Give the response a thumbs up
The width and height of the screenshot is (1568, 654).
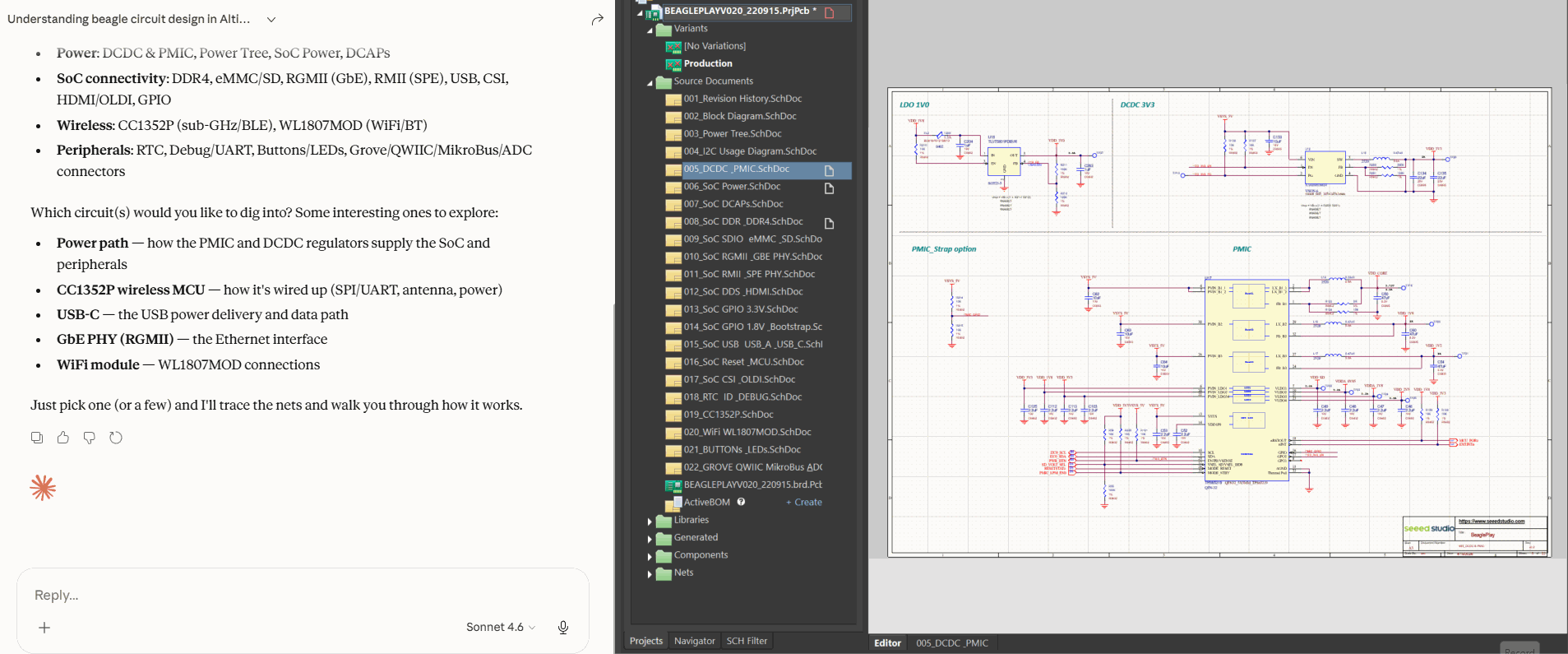pyautogui.click(x=63, y=438)
